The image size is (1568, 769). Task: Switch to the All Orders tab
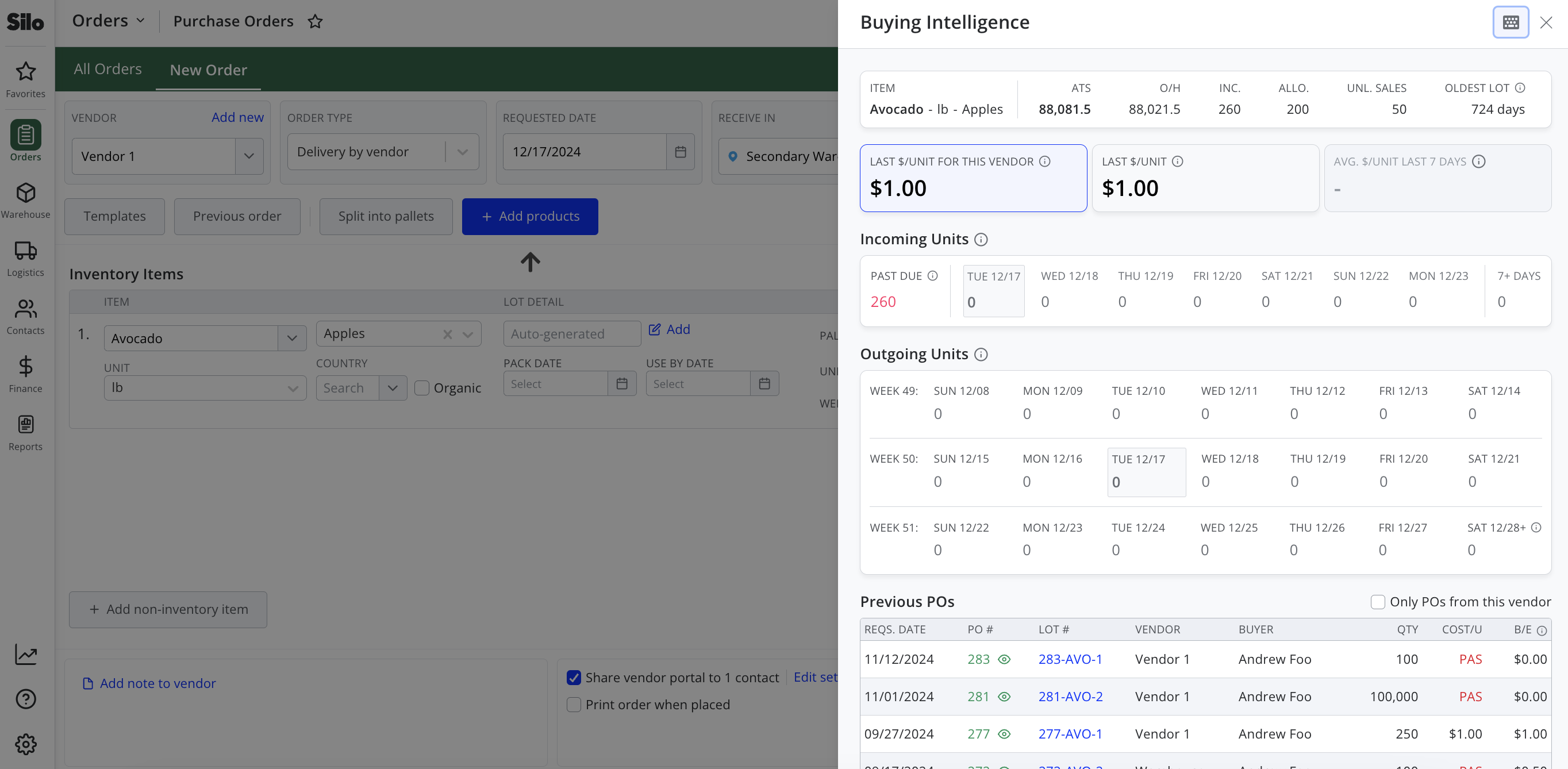107,69
